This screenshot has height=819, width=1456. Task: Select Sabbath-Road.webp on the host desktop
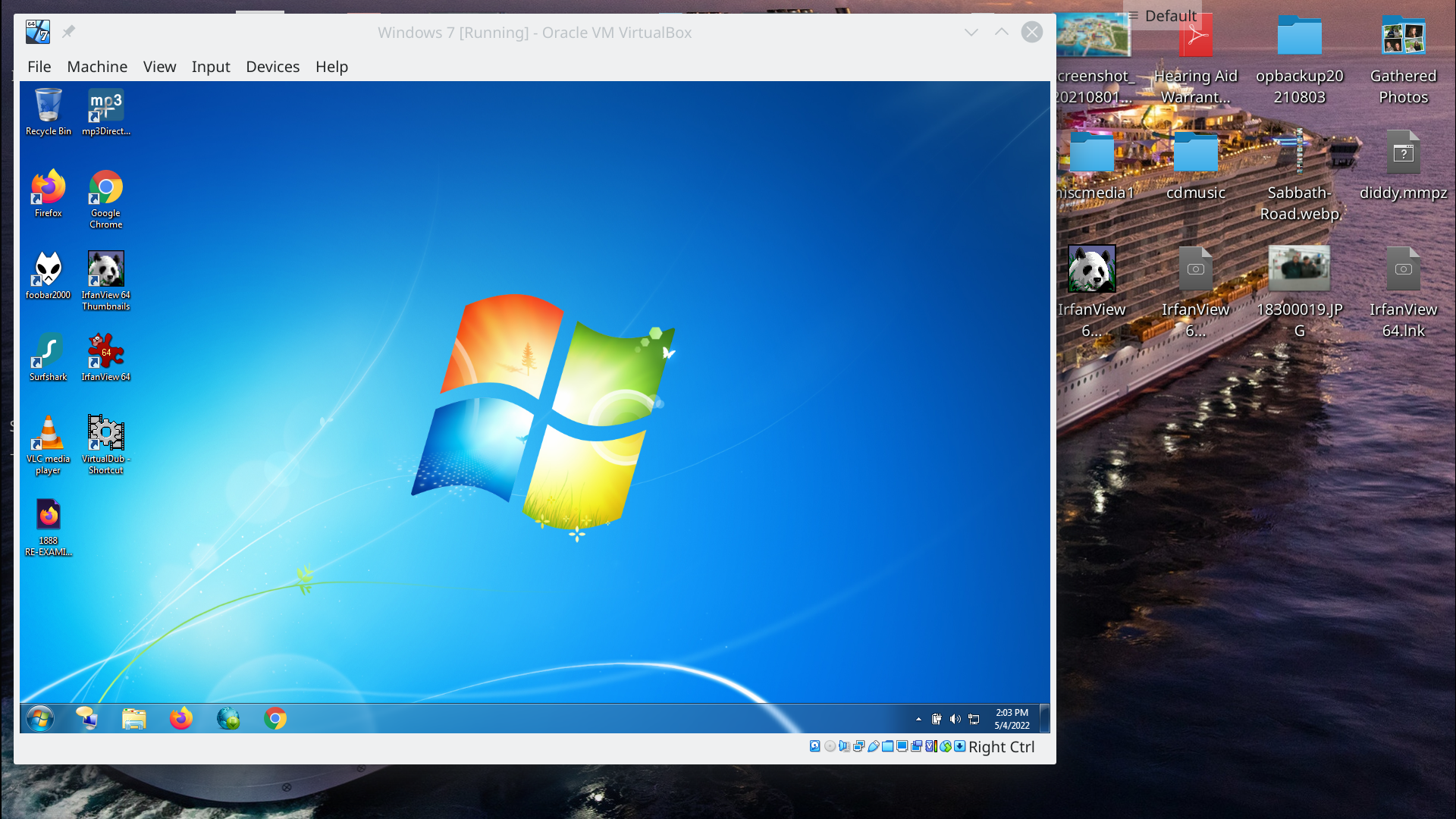click(x=1300, y=176)
